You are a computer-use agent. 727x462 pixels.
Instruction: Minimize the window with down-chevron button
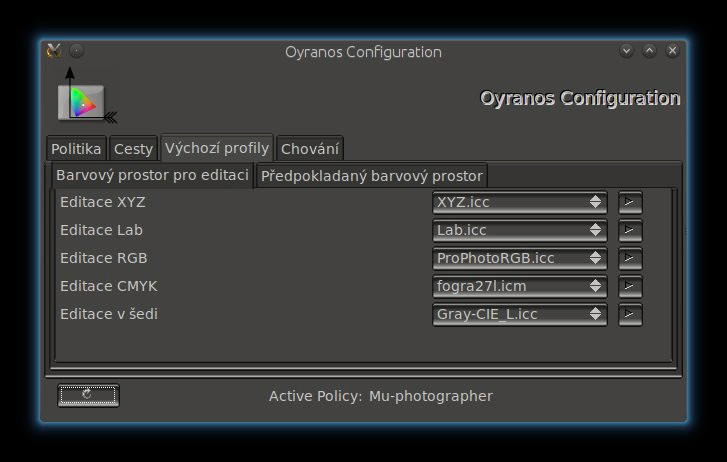coord(626,50)
